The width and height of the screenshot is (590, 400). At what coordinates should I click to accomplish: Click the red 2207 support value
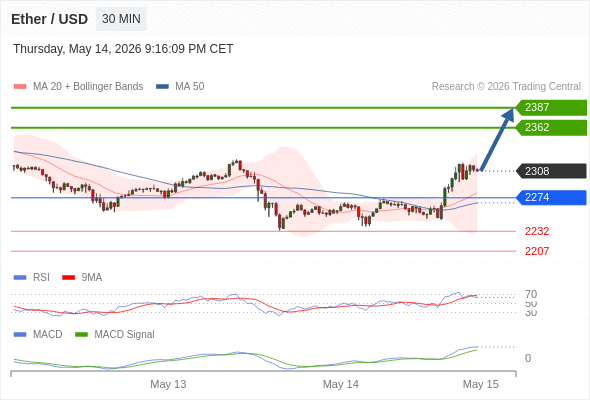click(x=537, y=251)
